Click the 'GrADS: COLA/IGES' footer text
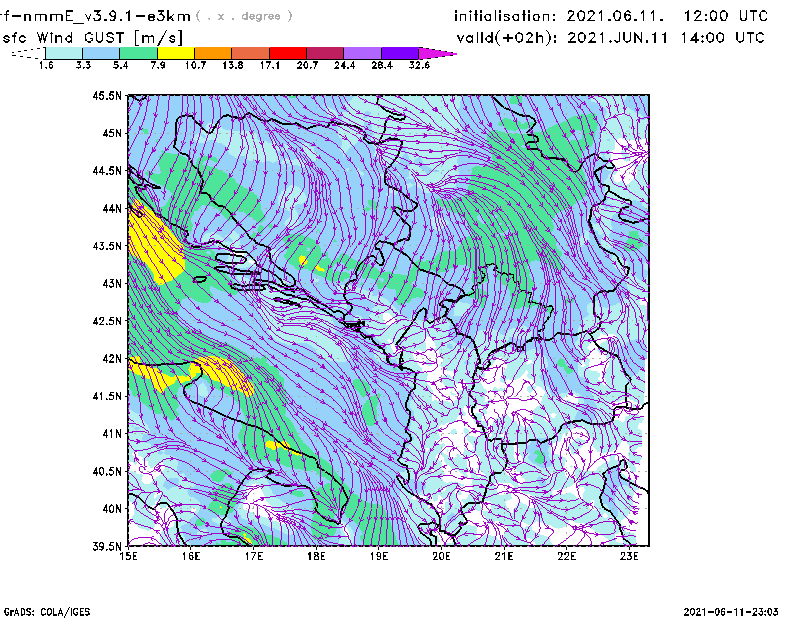Screen dimensions: 800x618 click(47, 612)
